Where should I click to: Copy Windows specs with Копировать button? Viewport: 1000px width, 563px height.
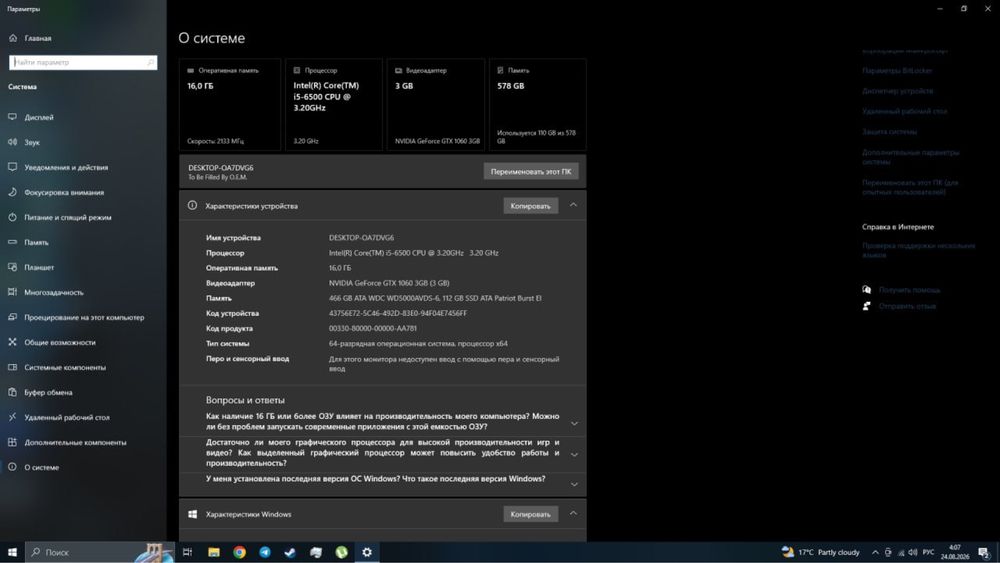(x=531, y=514)
